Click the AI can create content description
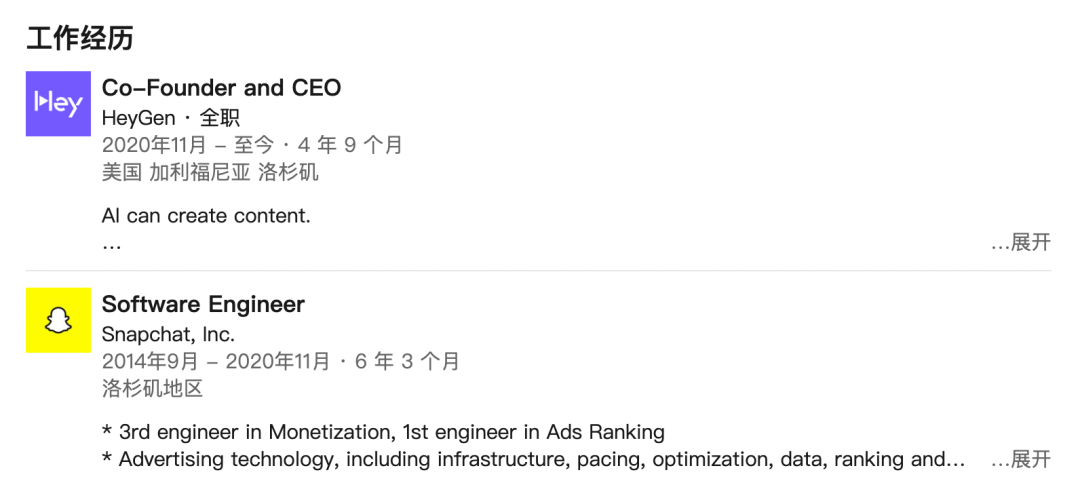The width and height of the screenshot is (1080, 502). [207, 216]
